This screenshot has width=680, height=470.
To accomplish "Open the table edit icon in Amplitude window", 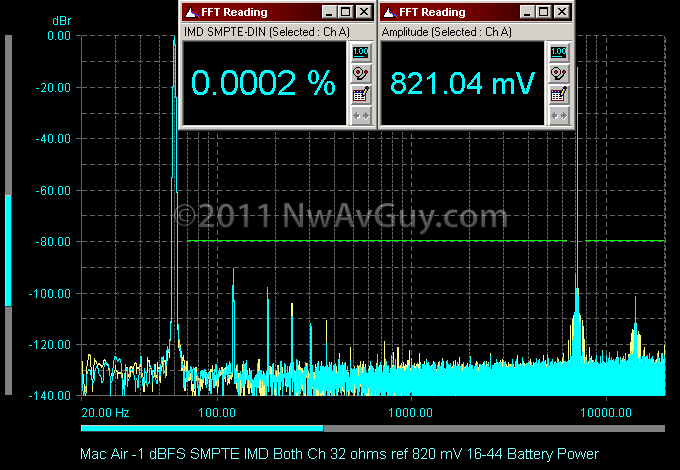I will pos(559,95).
